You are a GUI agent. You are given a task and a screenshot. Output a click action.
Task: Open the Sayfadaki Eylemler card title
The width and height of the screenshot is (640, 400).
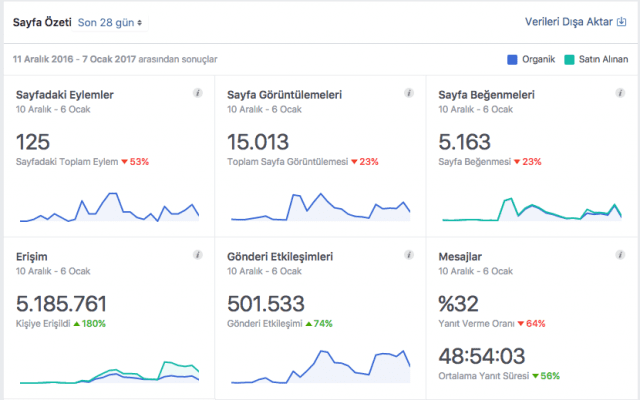coord(65,95)
